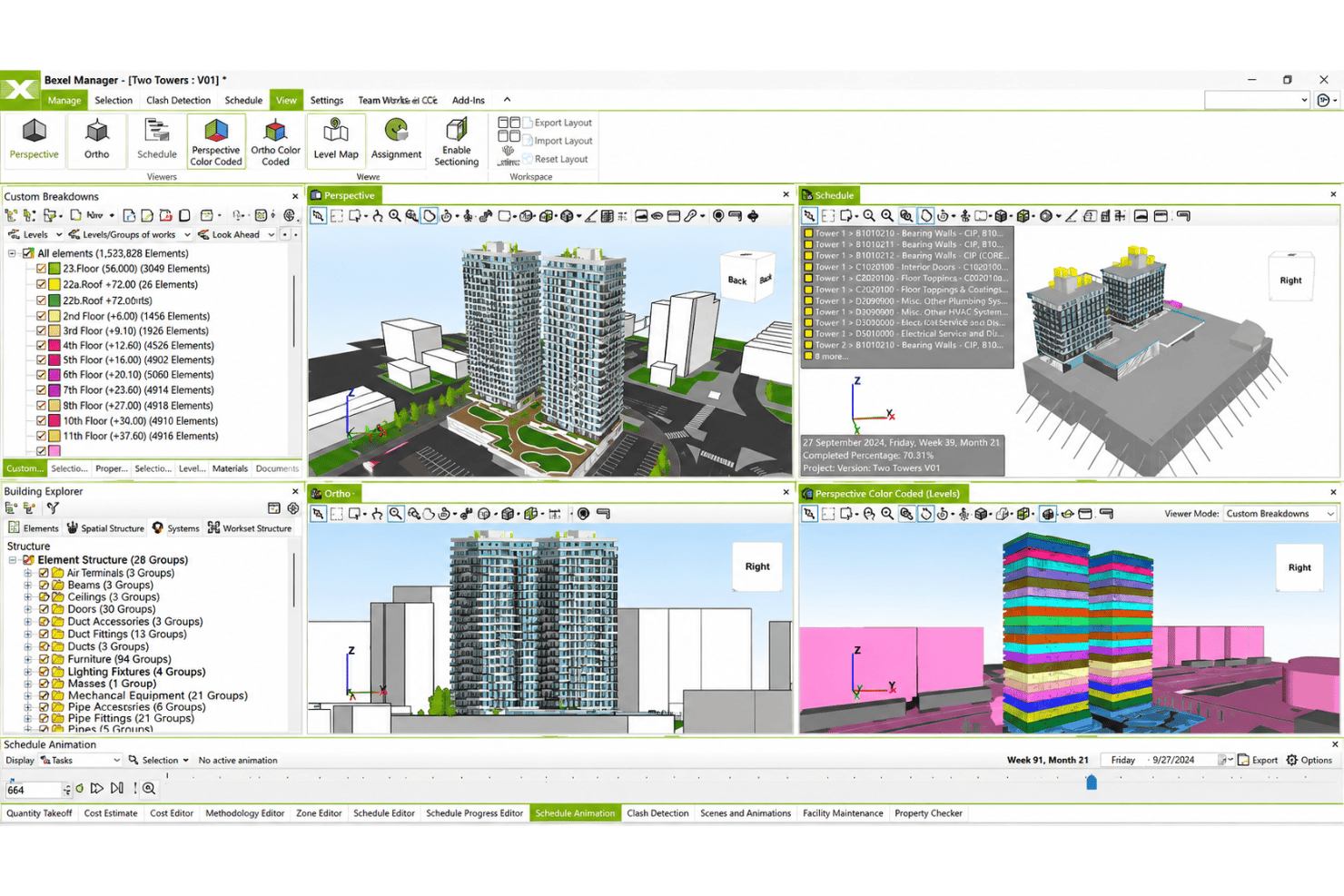
Task: Open the Ortho viewer from ribbon
Action: click(96, 140)
